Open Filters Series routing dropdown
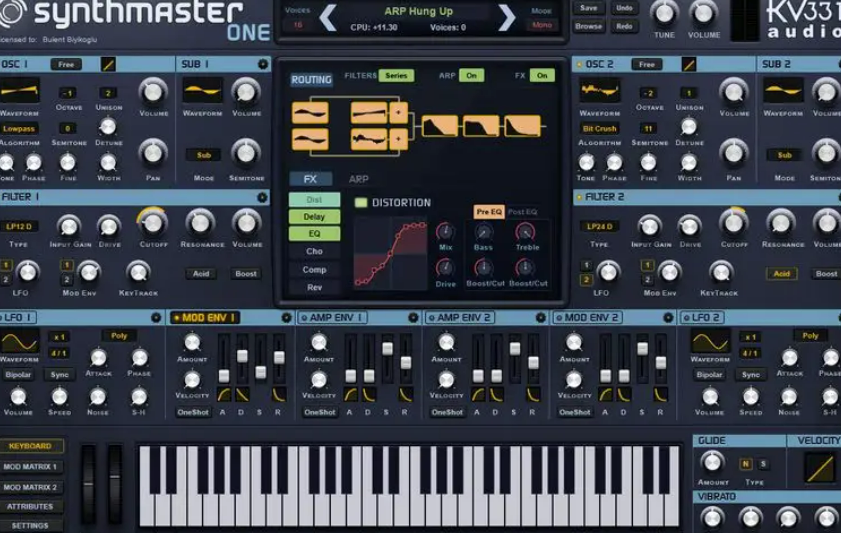This screenshot has width=841, height=533. [x=396, y=76]
